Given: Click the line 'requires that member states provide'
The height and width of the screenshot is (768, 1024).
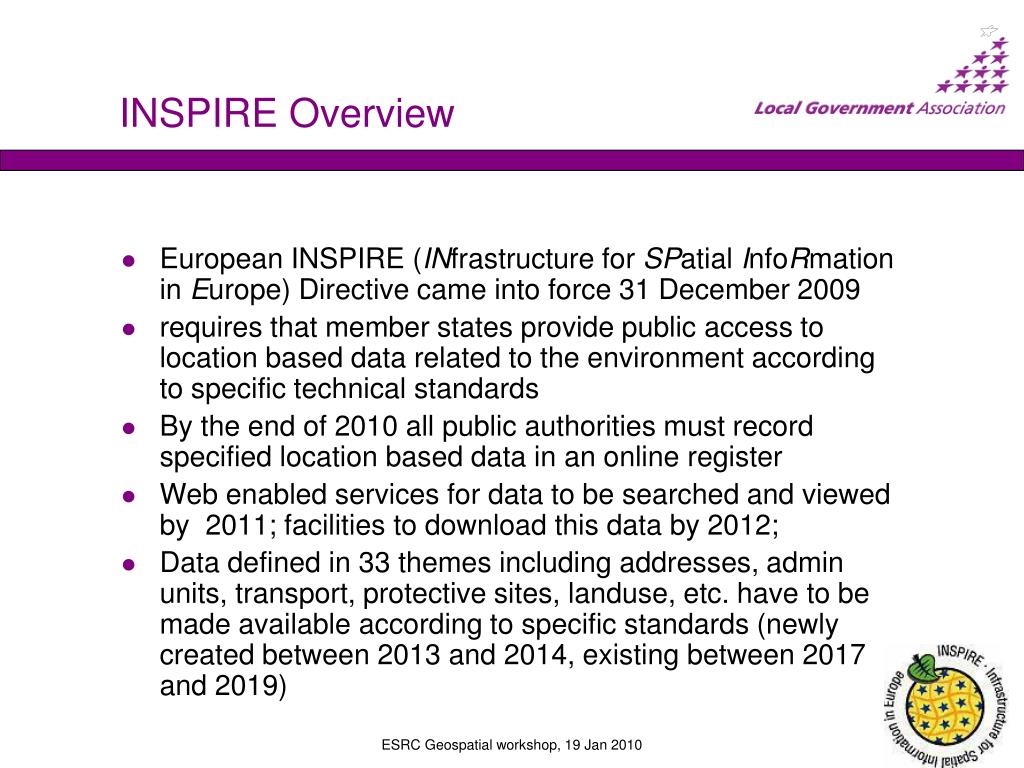Looking at the screenshot, I should point(491,328).
